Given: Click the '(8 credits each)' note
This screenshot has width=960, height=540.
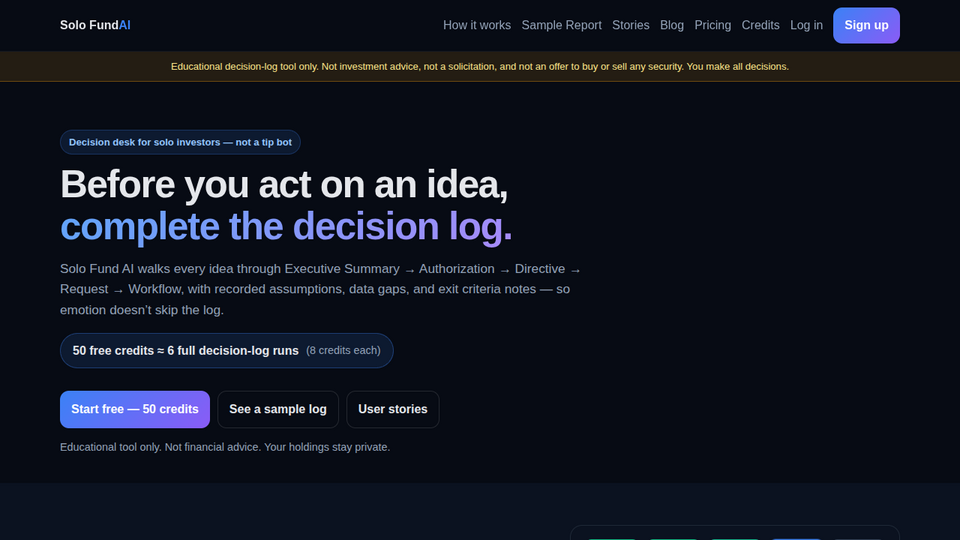Looking at the screenshot, I should pos(343,350).
